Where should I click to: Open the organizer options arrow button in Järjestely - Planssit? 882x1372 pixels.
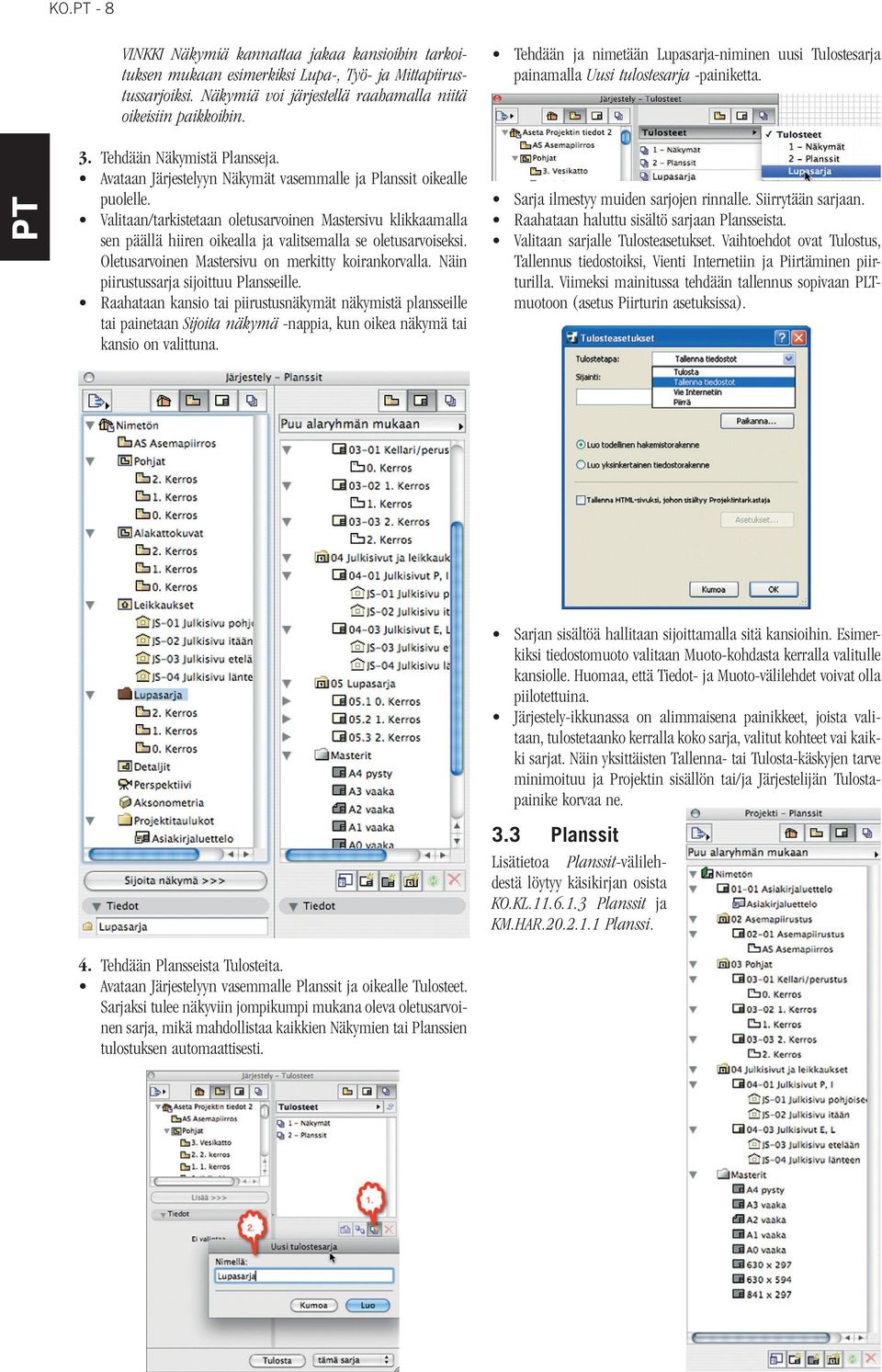point(96,401)
